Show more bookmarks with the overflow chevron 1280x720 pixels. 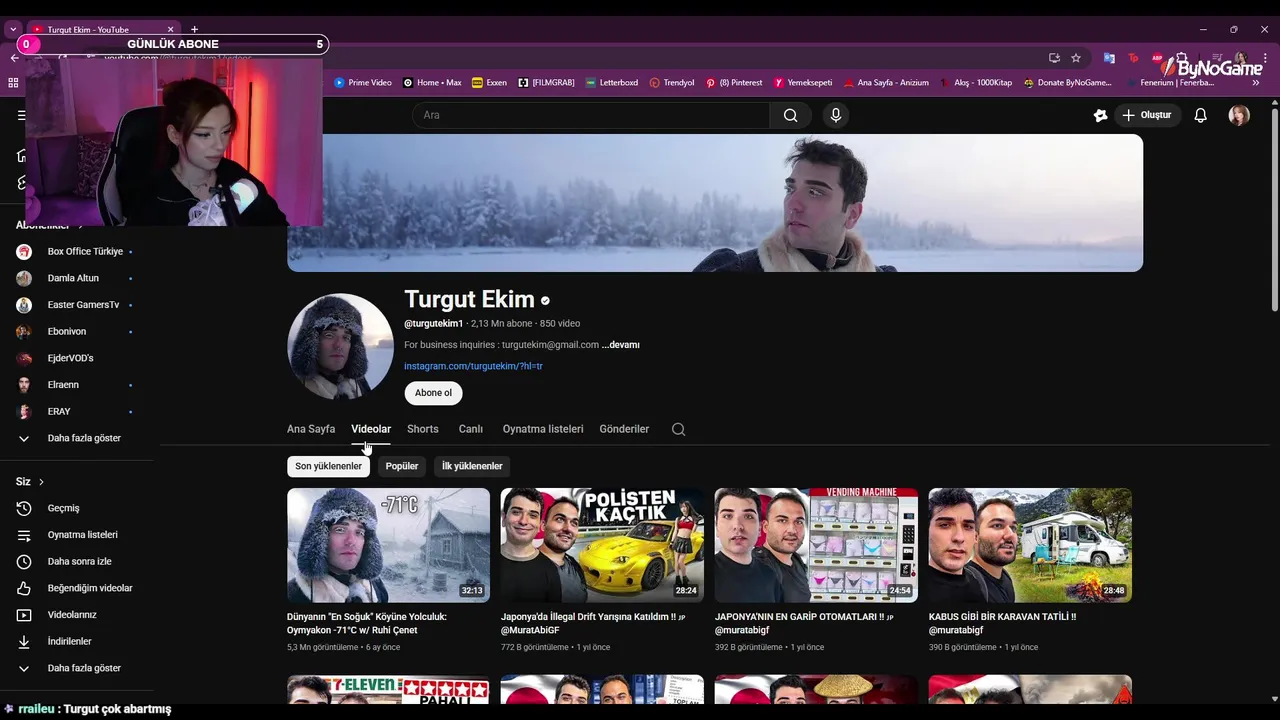pyautogui.click(x=1256, y=83)
